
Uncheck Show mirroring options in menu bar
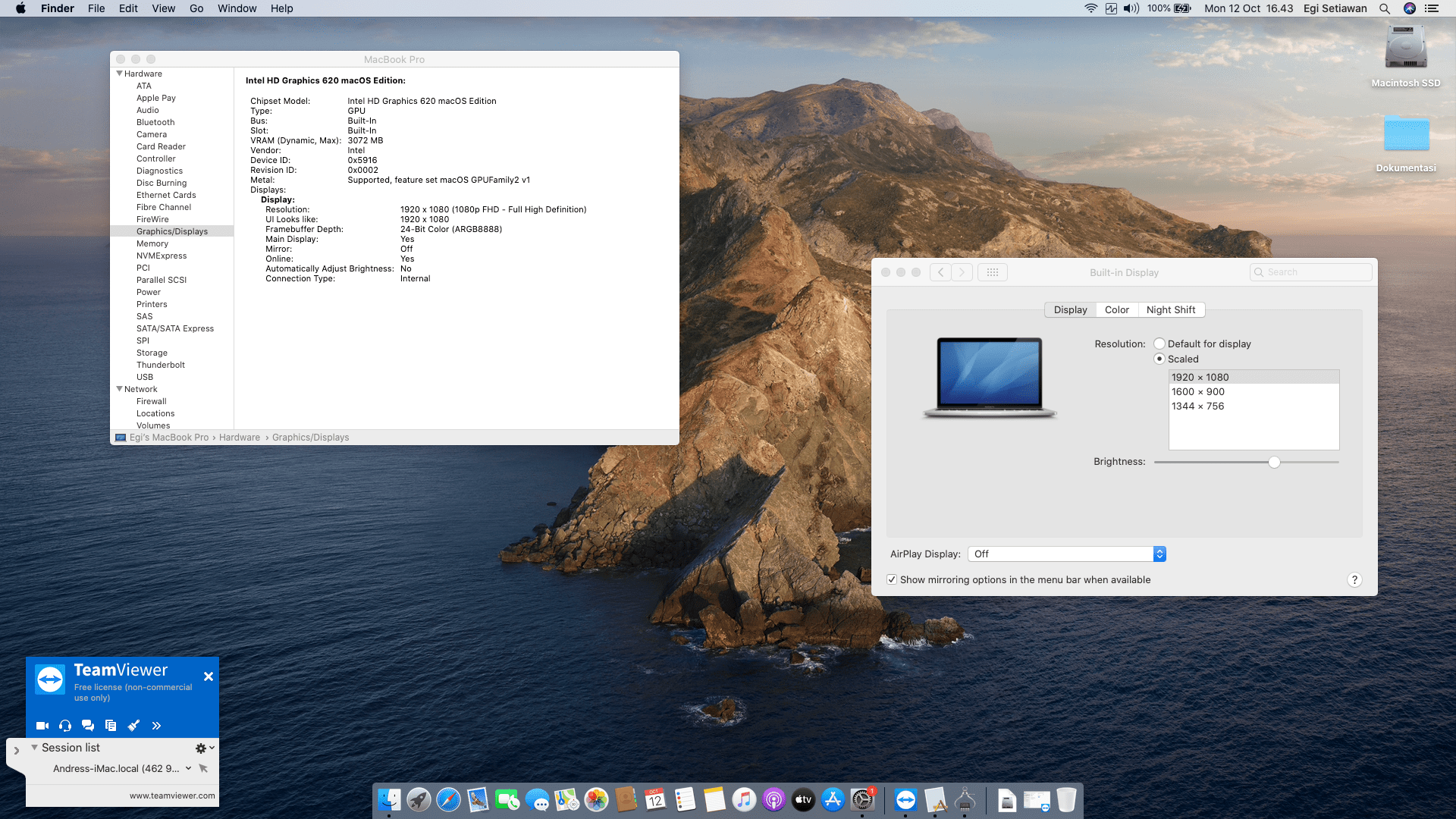pos(892,580)
